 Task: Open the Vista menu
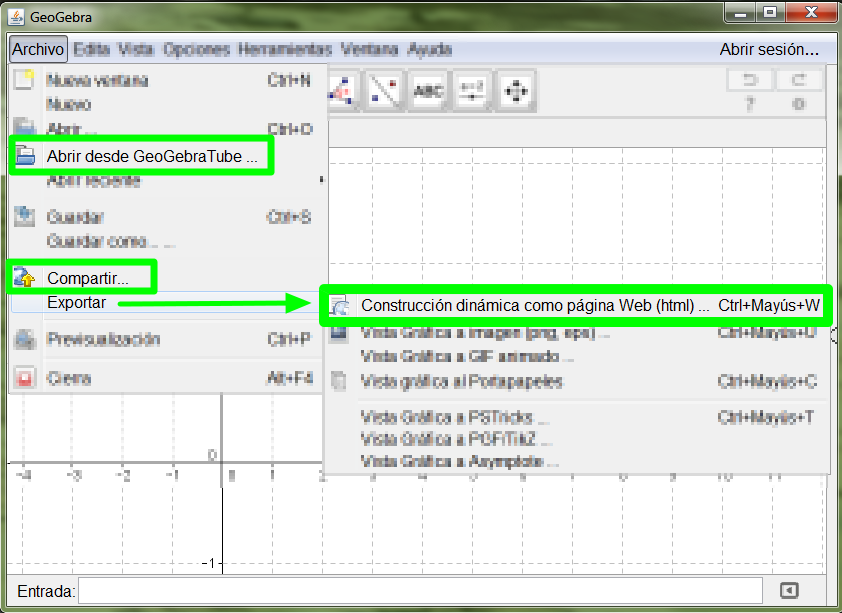136,49
